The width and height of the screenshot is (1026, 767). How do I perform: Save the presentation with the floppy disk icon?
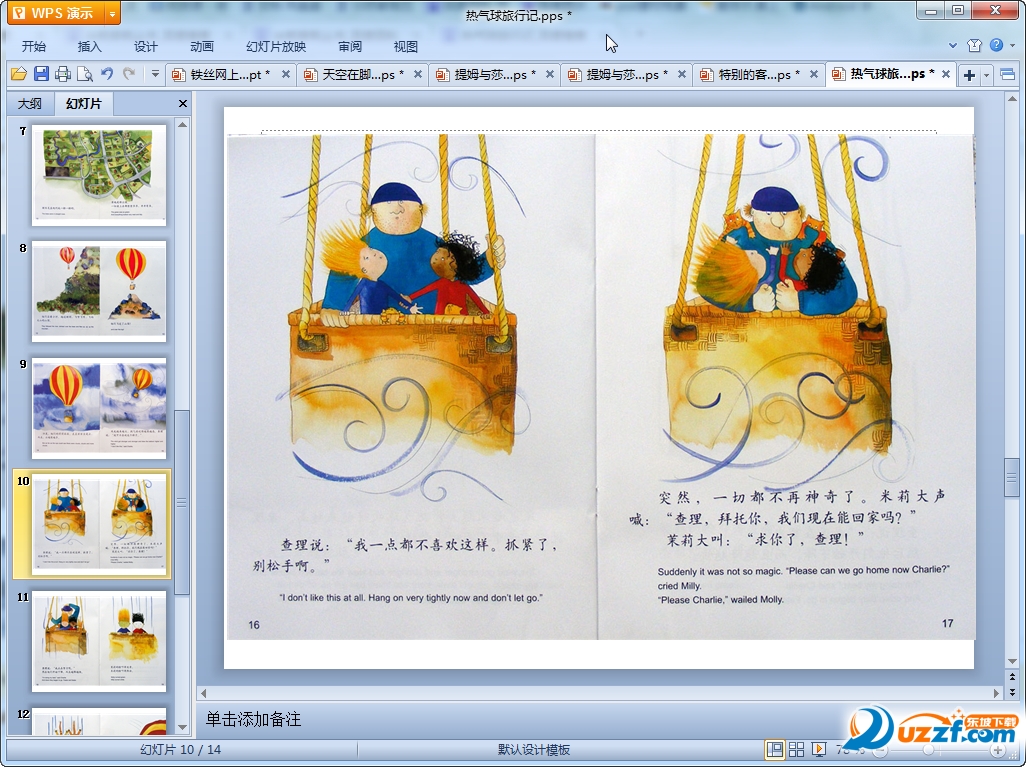41,74
